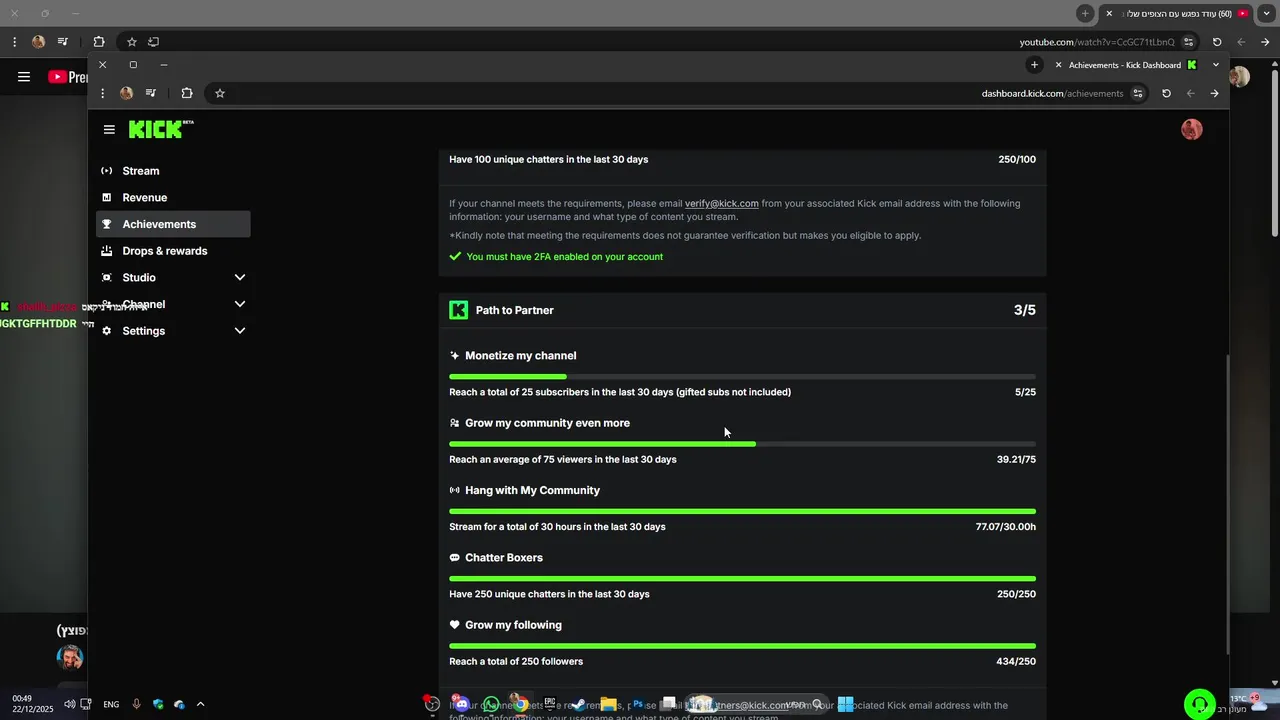Open the Kick account avatar menu
This screenshot has width=1280, height=720.
tap(1191, 129)
